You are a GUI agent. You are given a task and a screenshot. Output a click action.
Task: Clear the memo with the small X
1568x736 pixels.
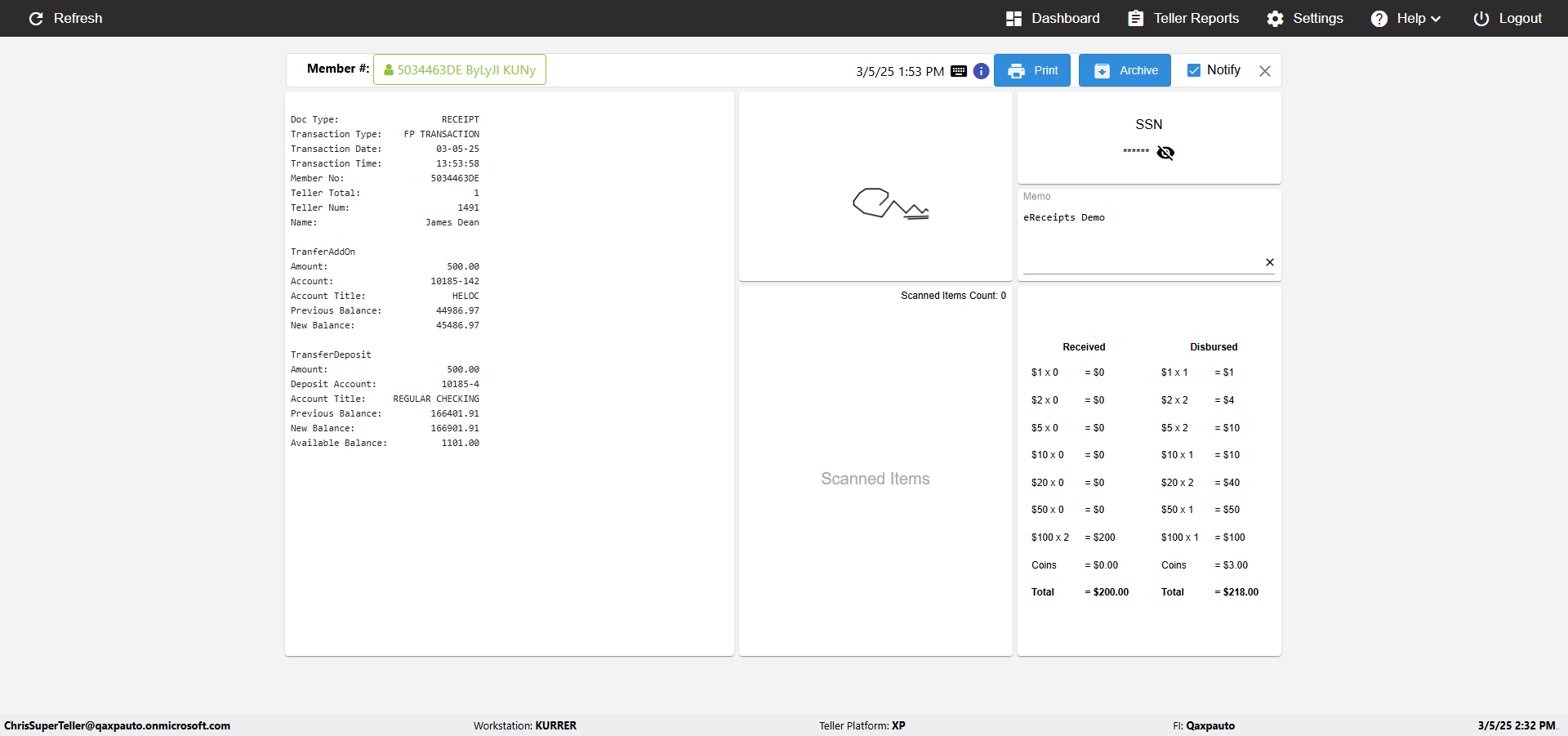[x=1270, y=262]
